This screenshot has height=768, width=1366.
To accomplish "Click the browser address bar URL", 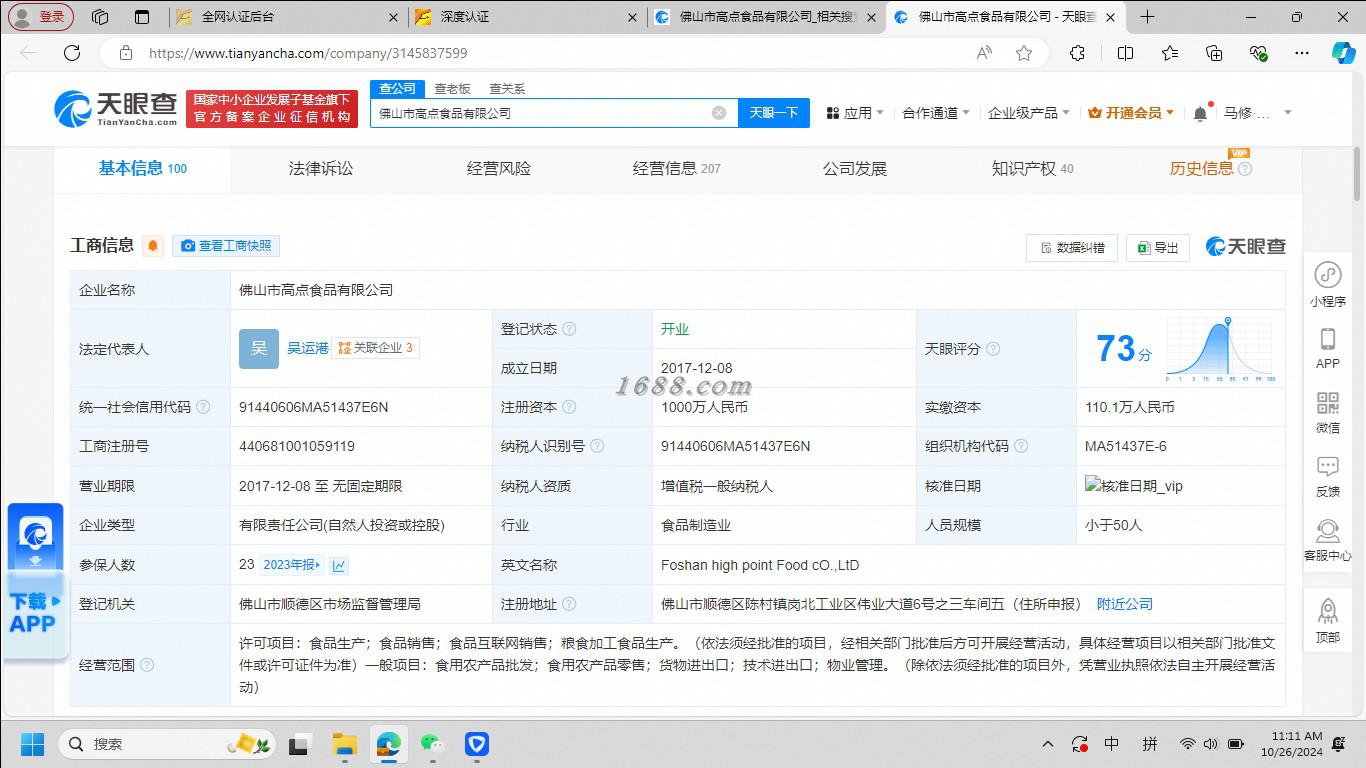I will pyautogui.click(x=308, y=53).
